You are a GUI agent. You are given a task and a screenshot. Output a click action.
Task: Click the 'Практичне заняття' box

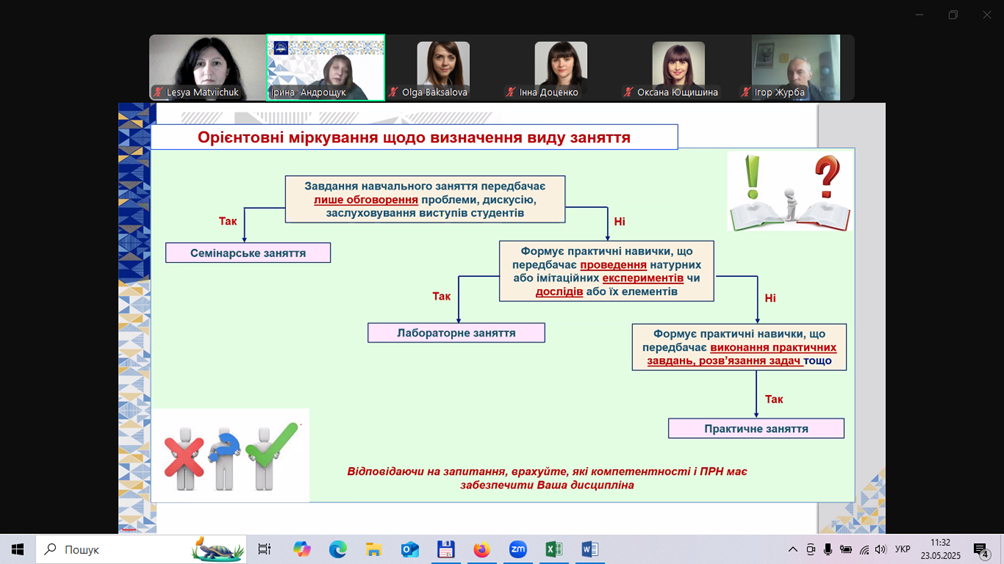pos(756,428)
